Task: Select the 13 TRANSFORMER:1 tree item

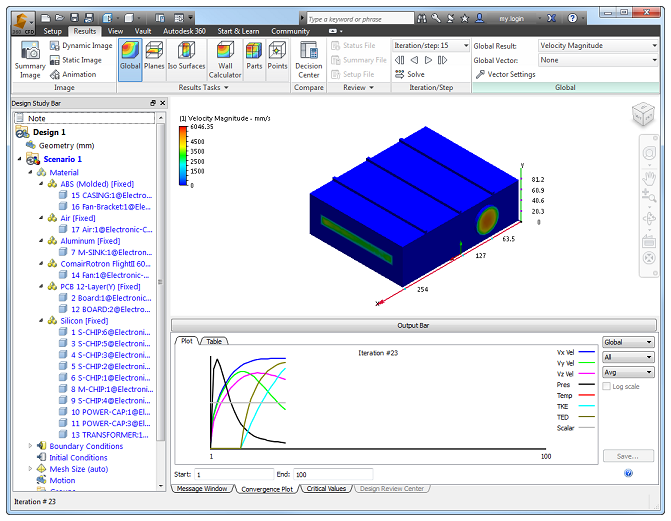Action: point(104,435)
